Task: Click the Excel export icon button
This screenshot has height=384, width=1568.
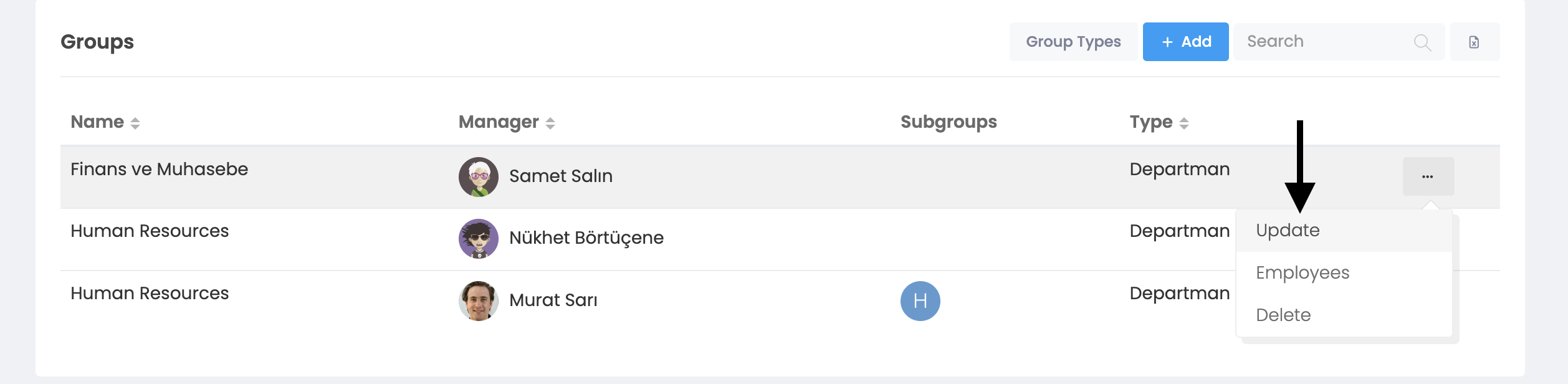Action: click(1474, 42)
